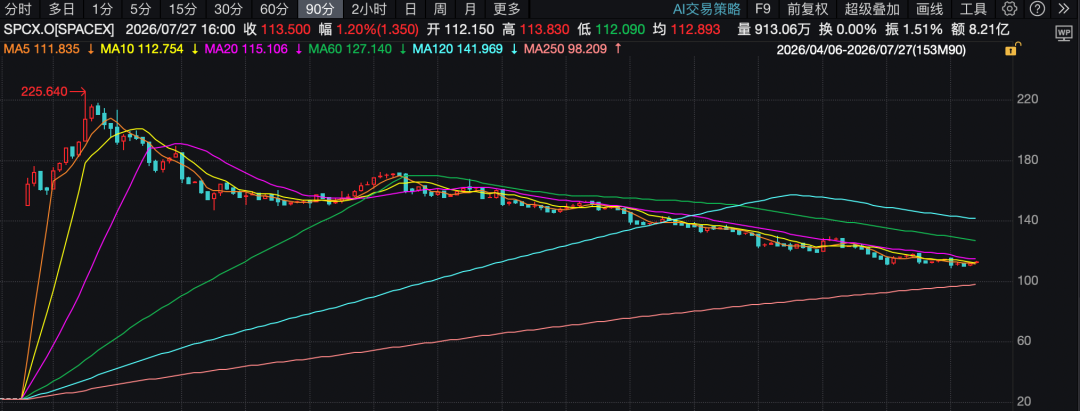
Task: Click the high price 113.830 value
Action: click(x=544, y=30)
